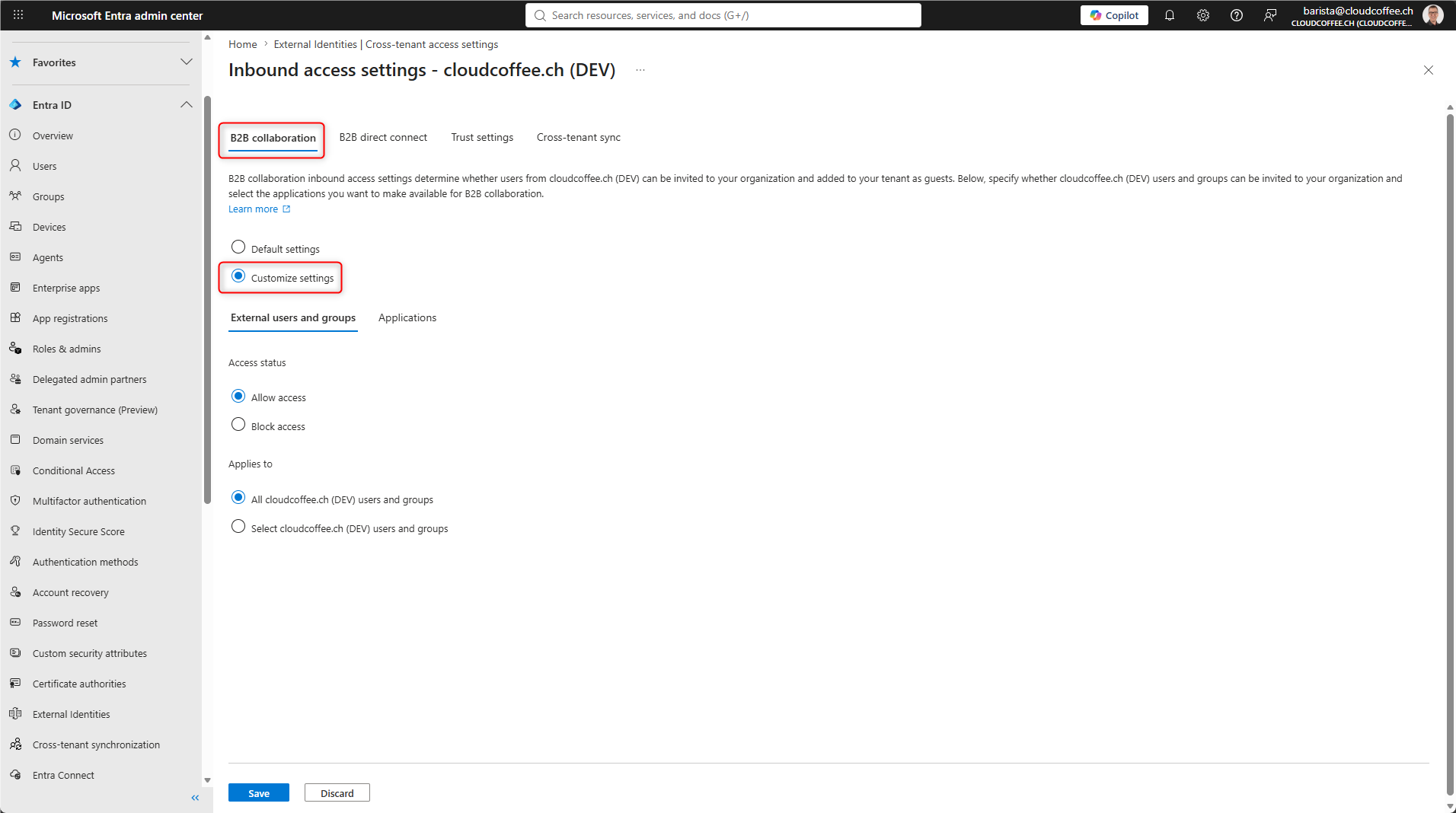Click the Save button
This screenshot has width=1456, height=813.
pos(259,793)
